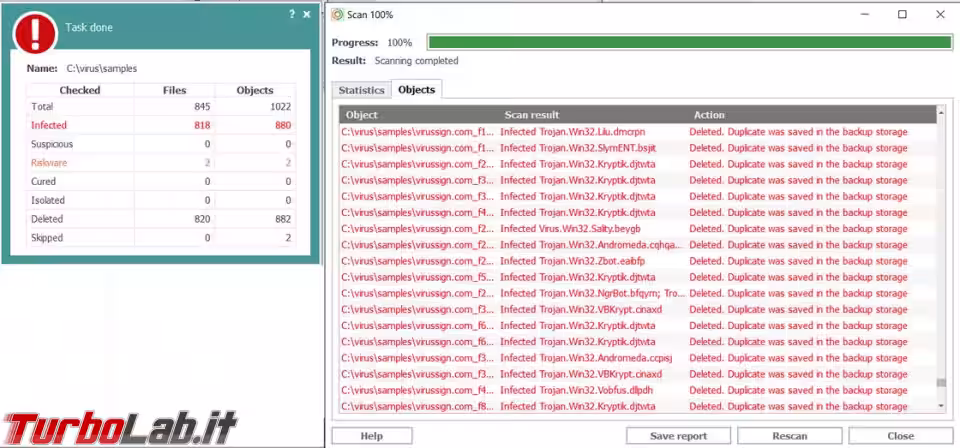Click the Close button at bottom right

(x=900, y=436)
